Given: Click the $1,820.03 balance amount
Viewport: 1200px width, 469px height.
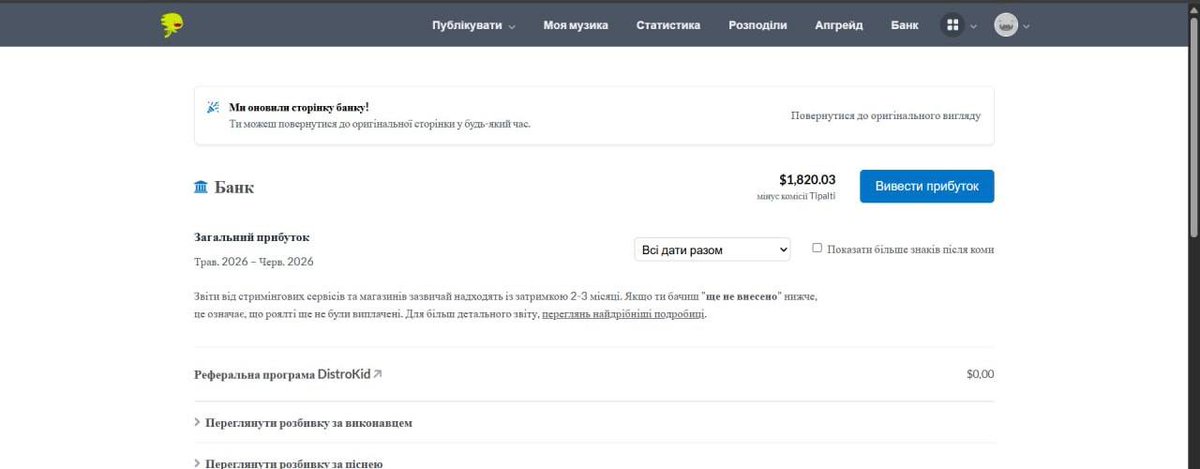Looking at the screenshot, I should [807, 180].
